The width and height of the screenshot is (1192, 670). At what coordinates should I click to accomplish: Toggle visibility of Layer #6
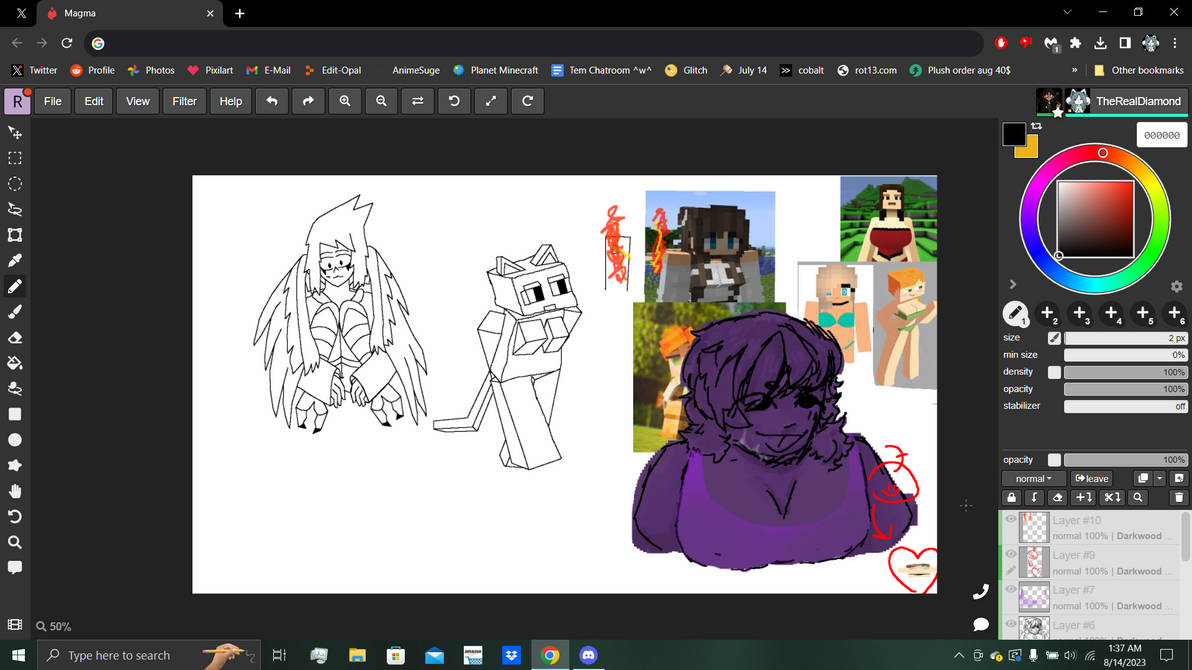[1010, 624]
